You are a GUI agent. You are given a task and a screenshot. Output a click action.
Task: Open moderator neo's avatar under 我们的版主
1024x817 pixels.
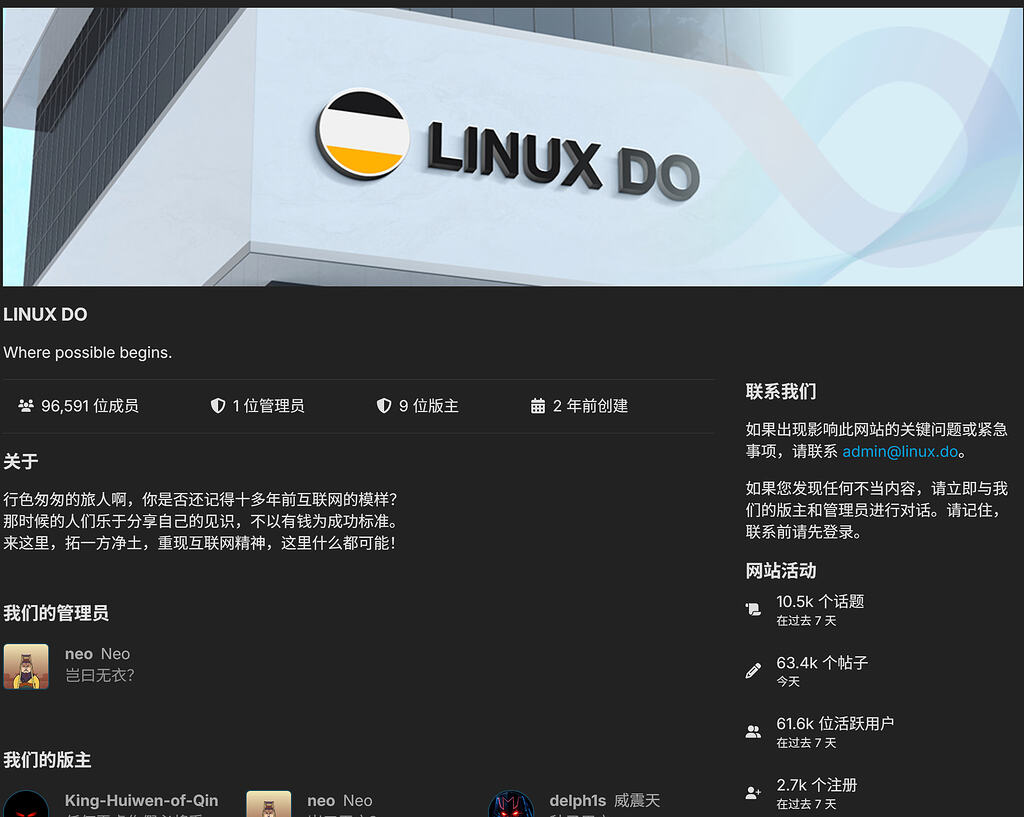click(x=268, y=804)
